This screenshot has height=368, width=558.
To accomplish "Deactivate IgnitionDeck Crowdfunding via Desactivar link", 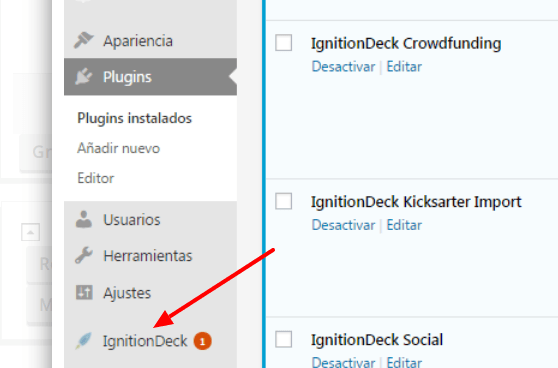I will [x=343, y=67].
